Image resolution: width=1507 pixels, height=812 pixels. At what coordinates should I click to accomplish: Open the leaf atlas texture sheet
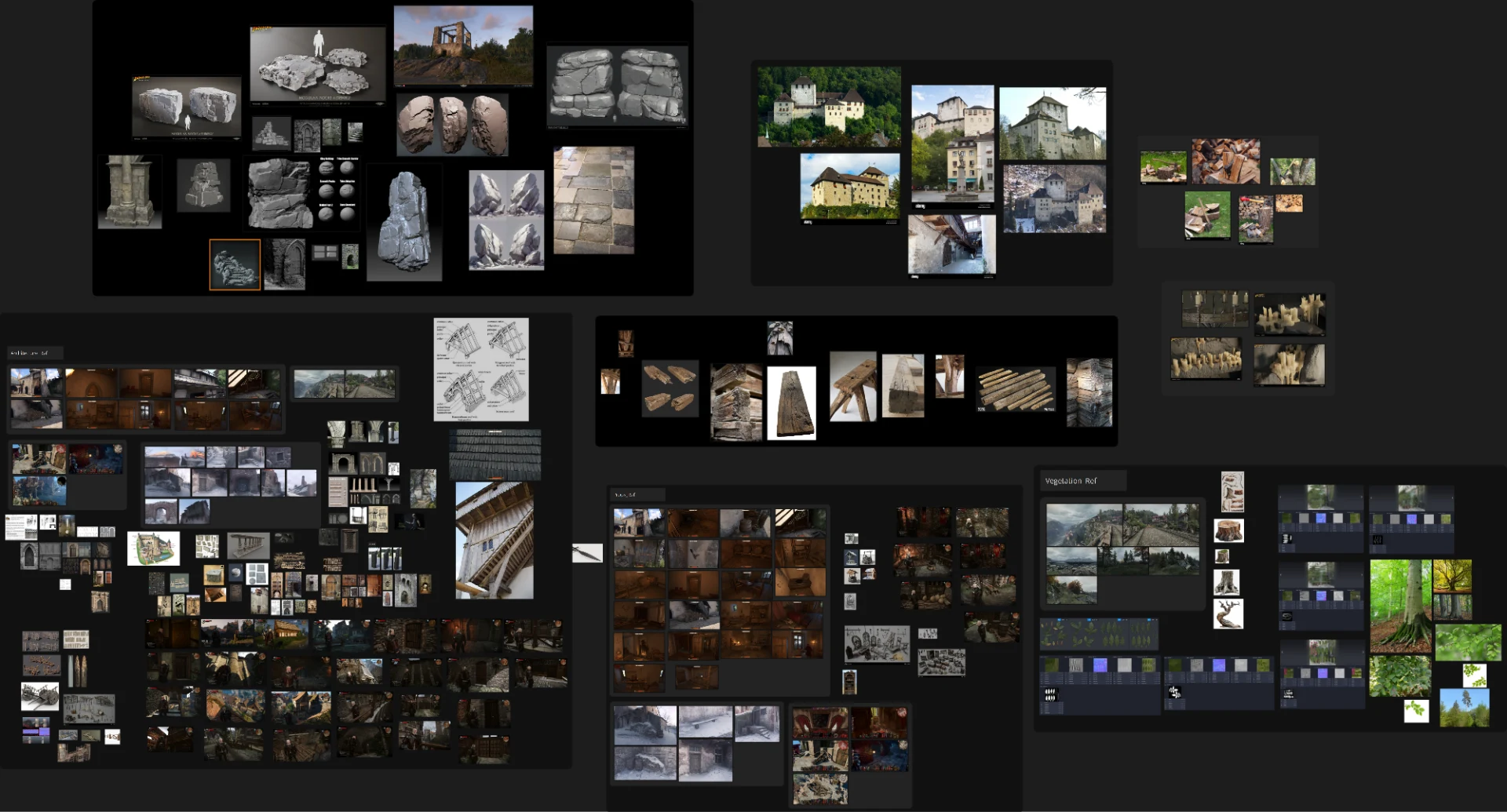coord(1099,634)
